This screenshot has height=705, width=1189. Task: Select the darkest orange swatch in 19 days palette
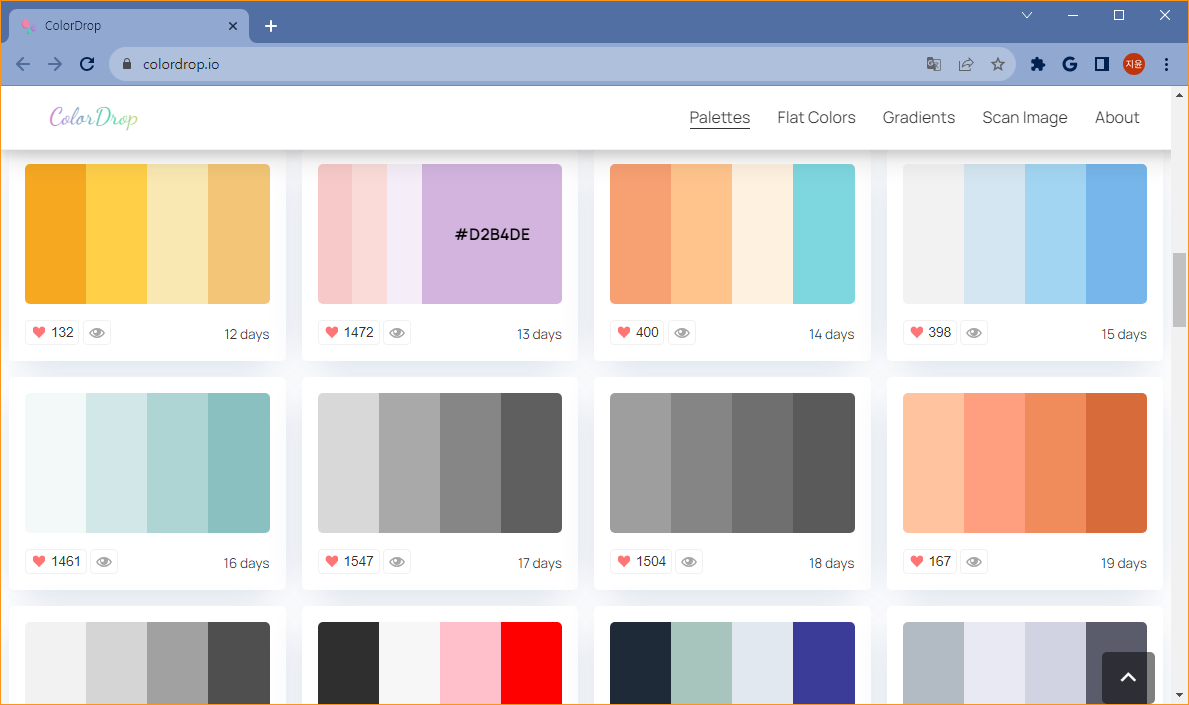pos(1116,462)
